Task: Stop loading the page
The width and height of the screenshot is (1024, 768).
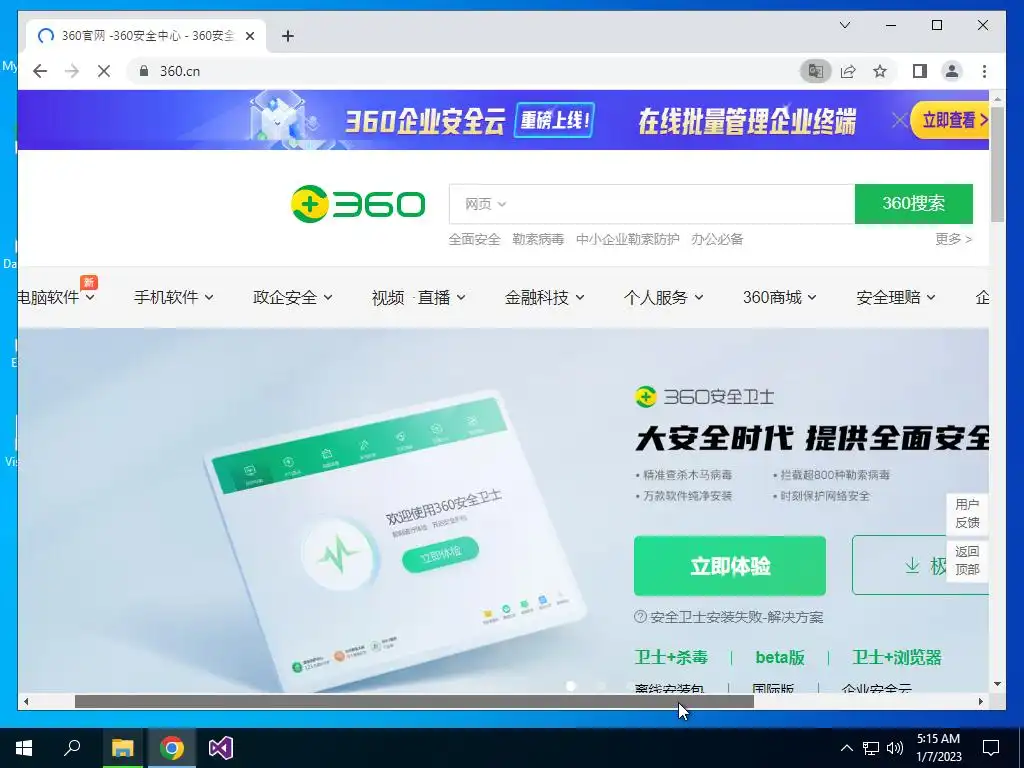Action: (x=104, y=71)
